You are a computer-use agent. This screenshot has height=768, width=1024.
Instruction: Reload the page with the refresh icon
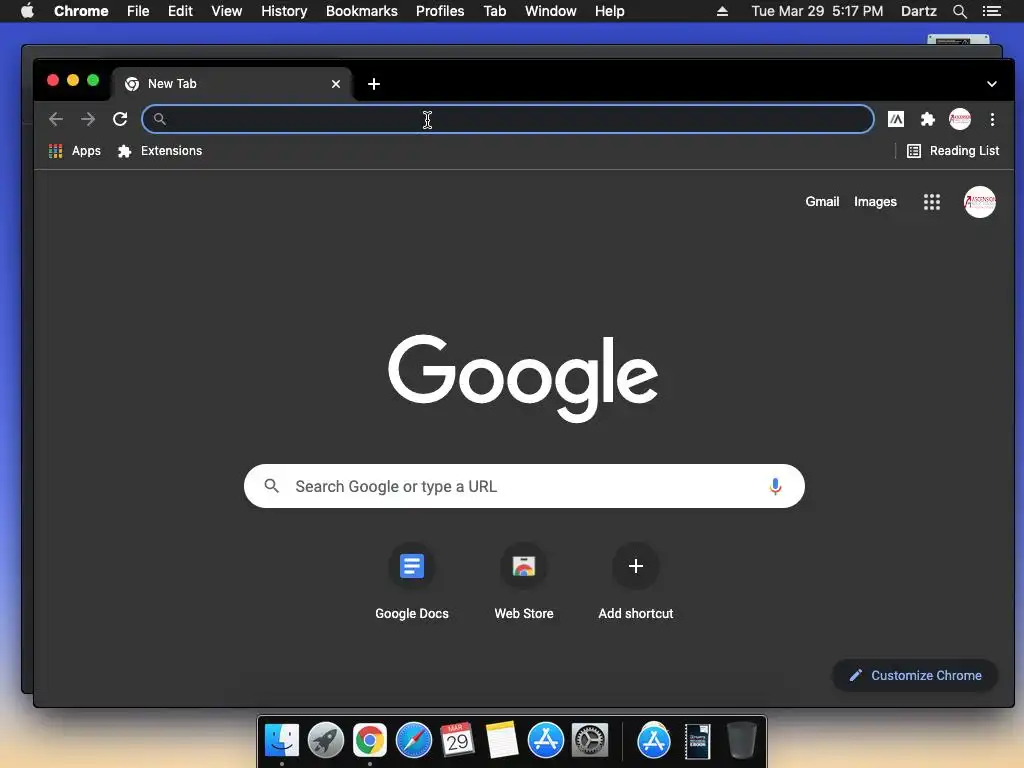tap(120, 119)
